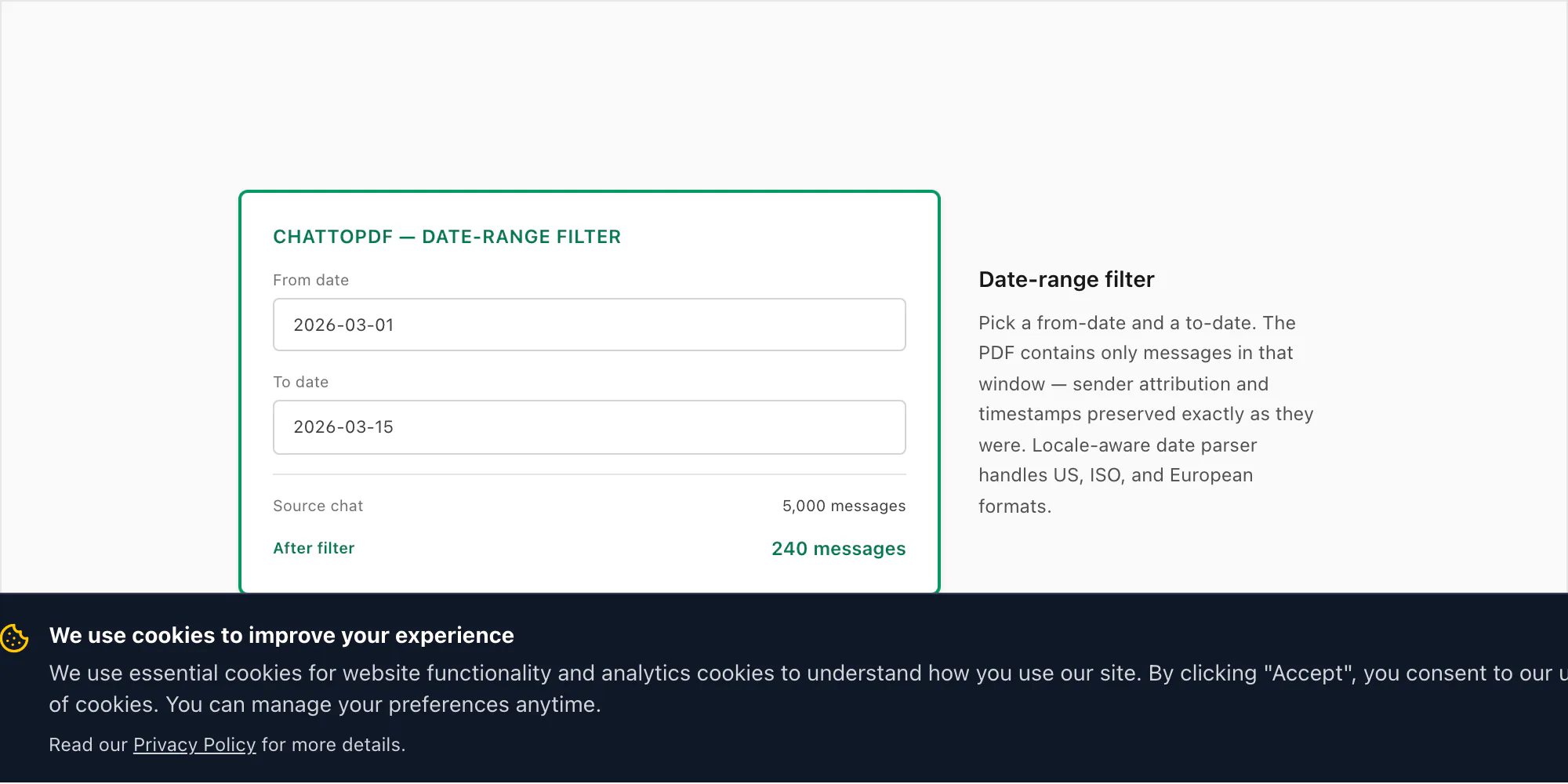The image size is (1568, 784).
Task: Click the 'After filter' label
Action: [x=314, y=548]
